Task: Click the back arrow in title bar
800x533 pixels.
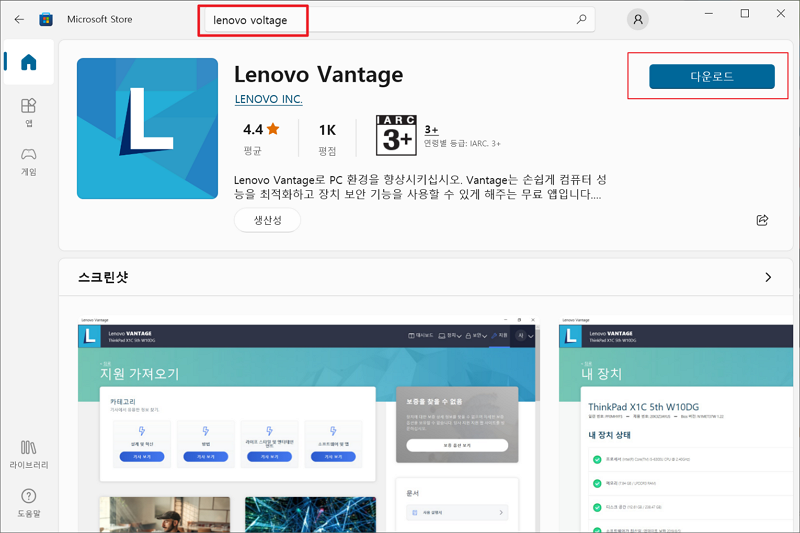Action: click(19, 19)
